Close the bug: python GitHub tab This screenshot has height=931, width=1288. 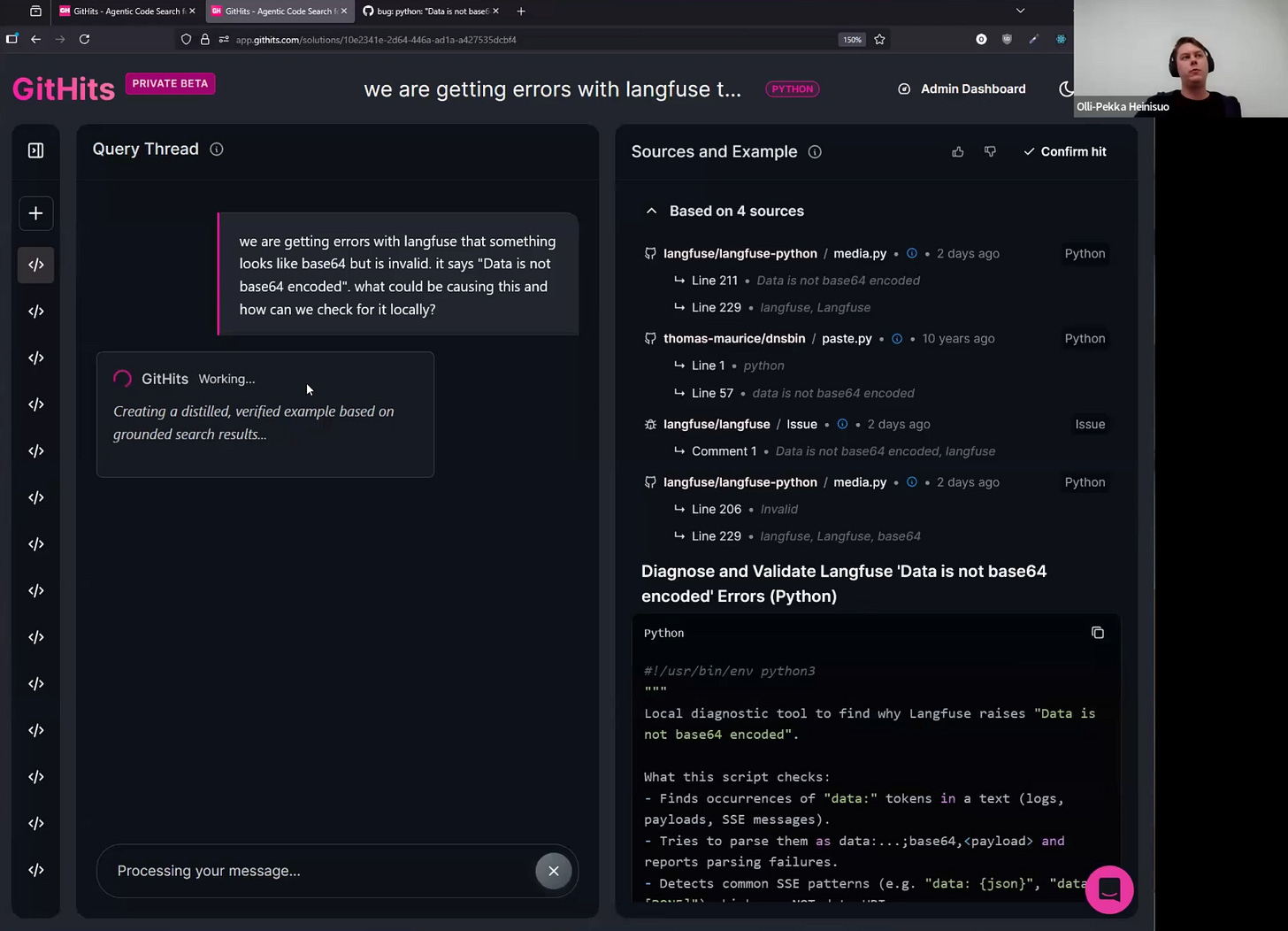click(495, 12)
